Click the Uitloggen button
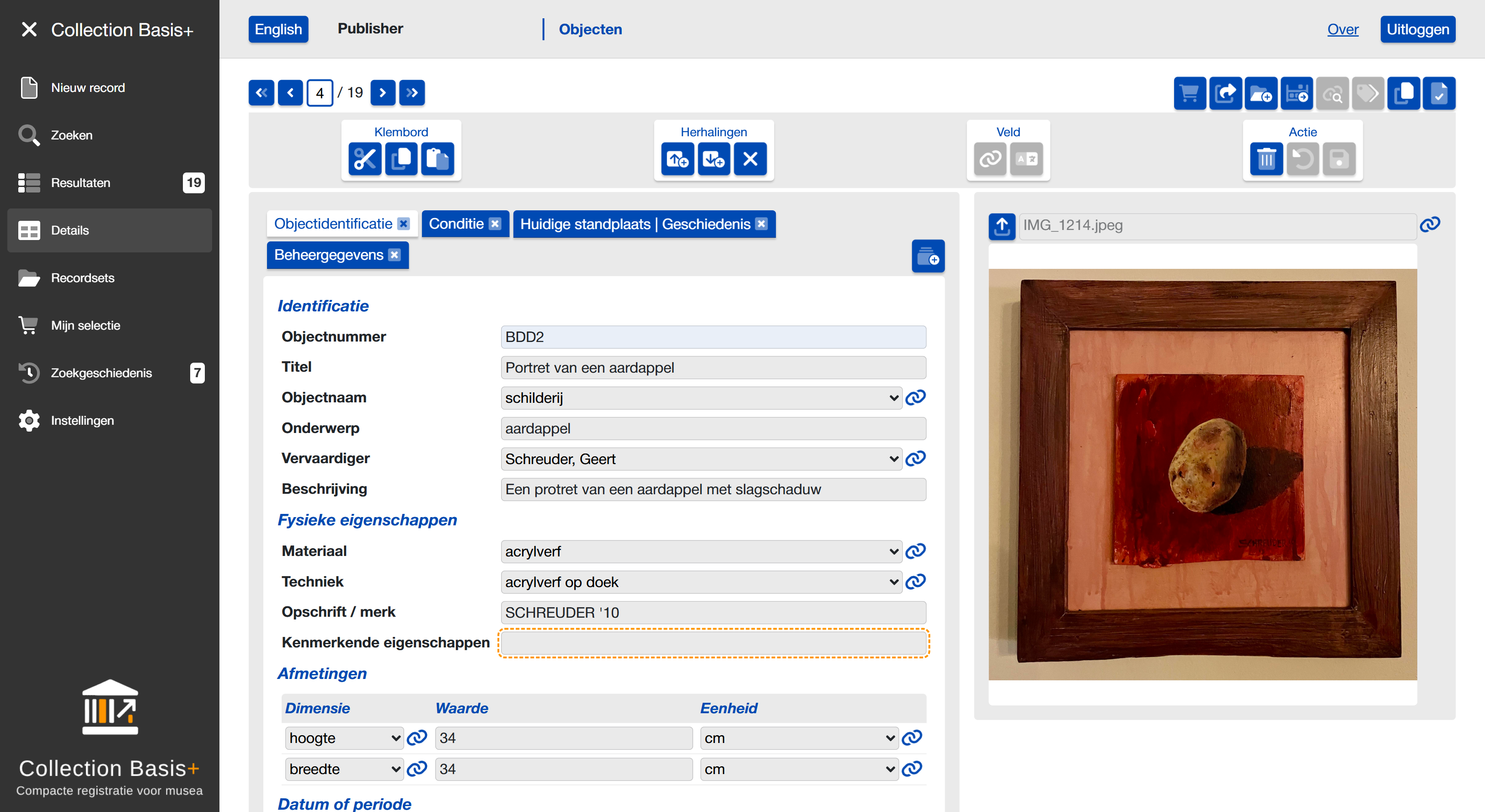The image size is (1485, 812). click(x=1417, y=29)
